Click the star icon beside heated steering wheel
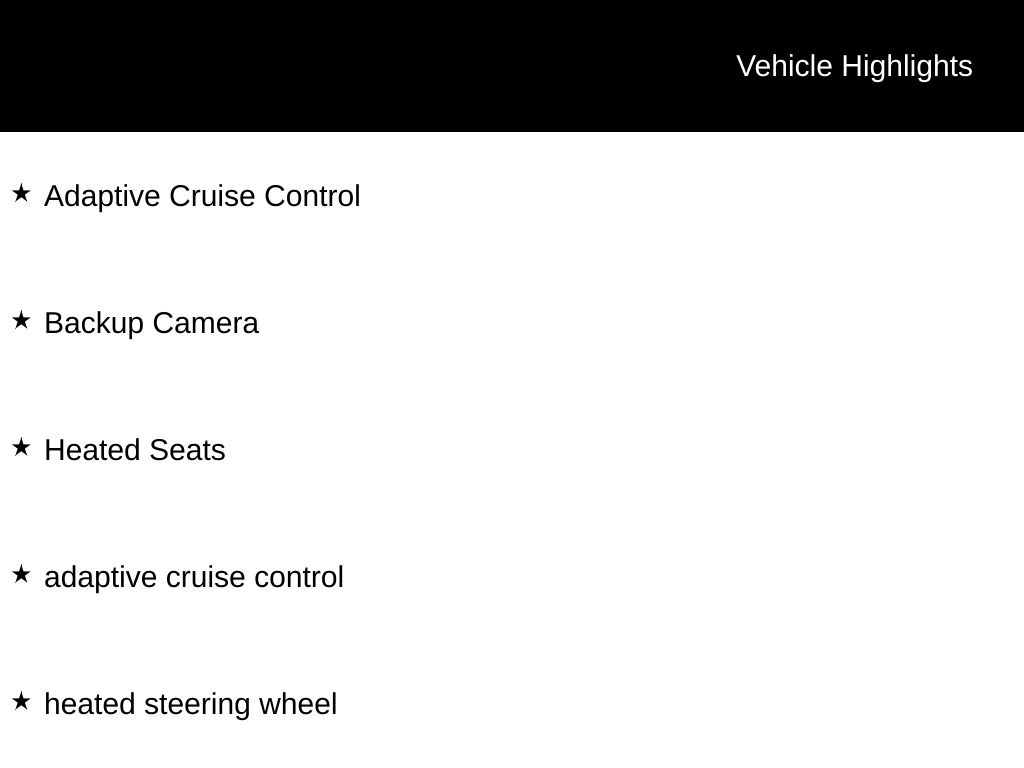 tap(21, 701)
